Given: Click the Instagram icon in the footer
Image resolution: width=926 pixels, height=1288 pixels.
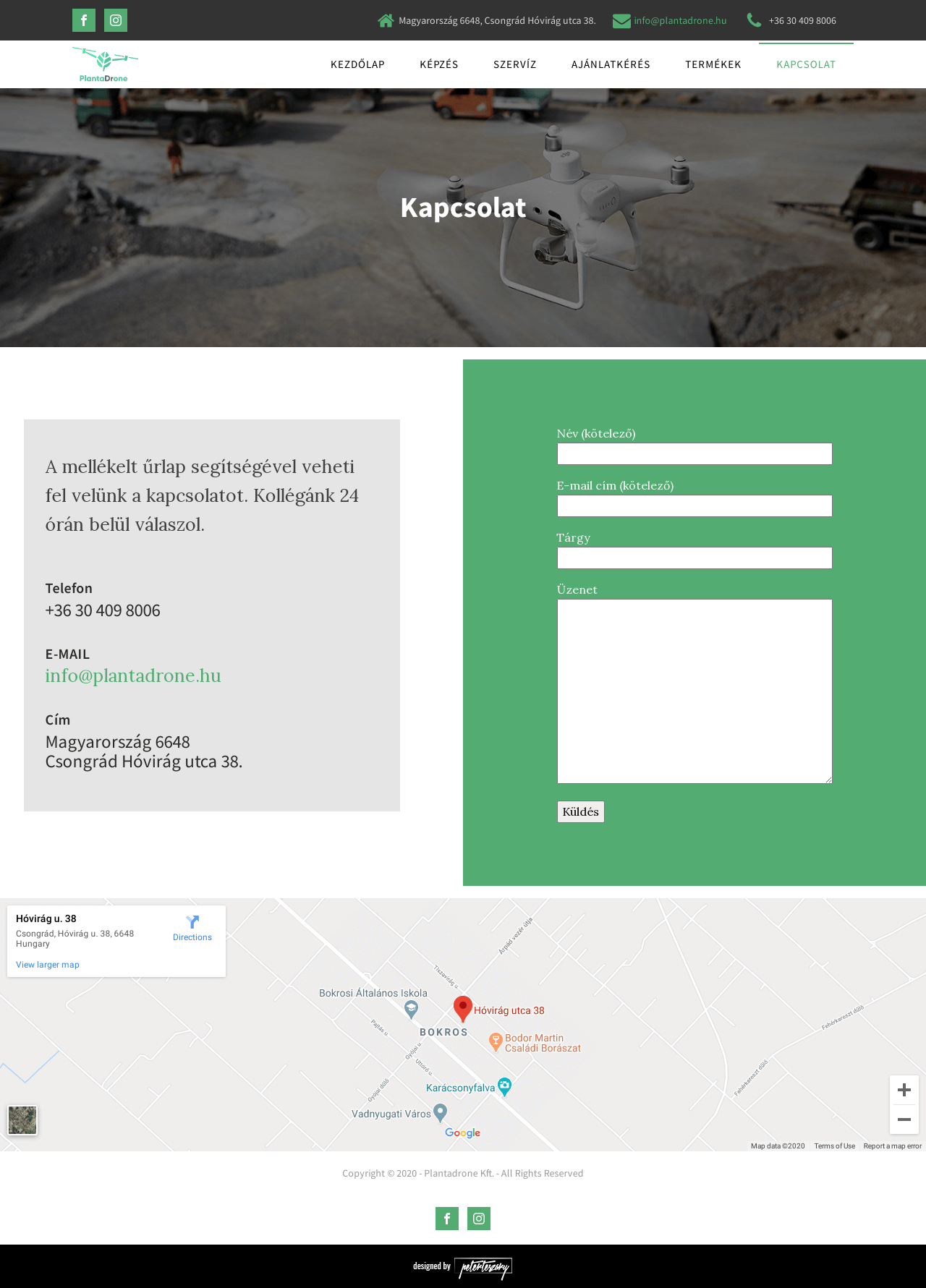Looking at the screenshot, I should (479, 1219).
